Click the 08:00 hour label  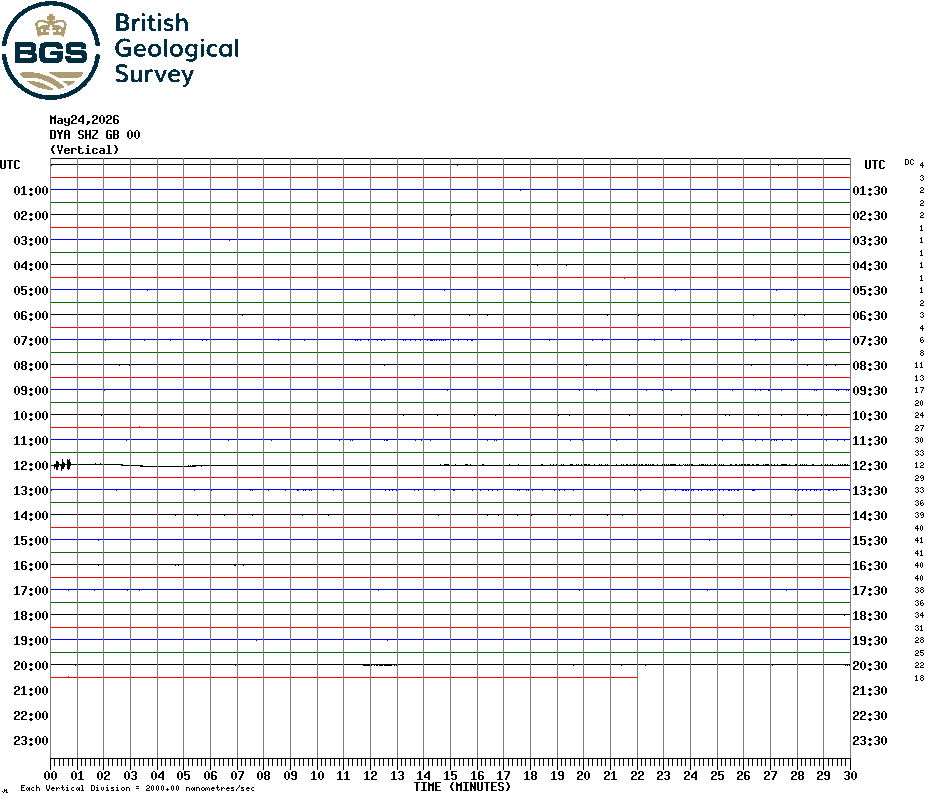pos(31,365)
